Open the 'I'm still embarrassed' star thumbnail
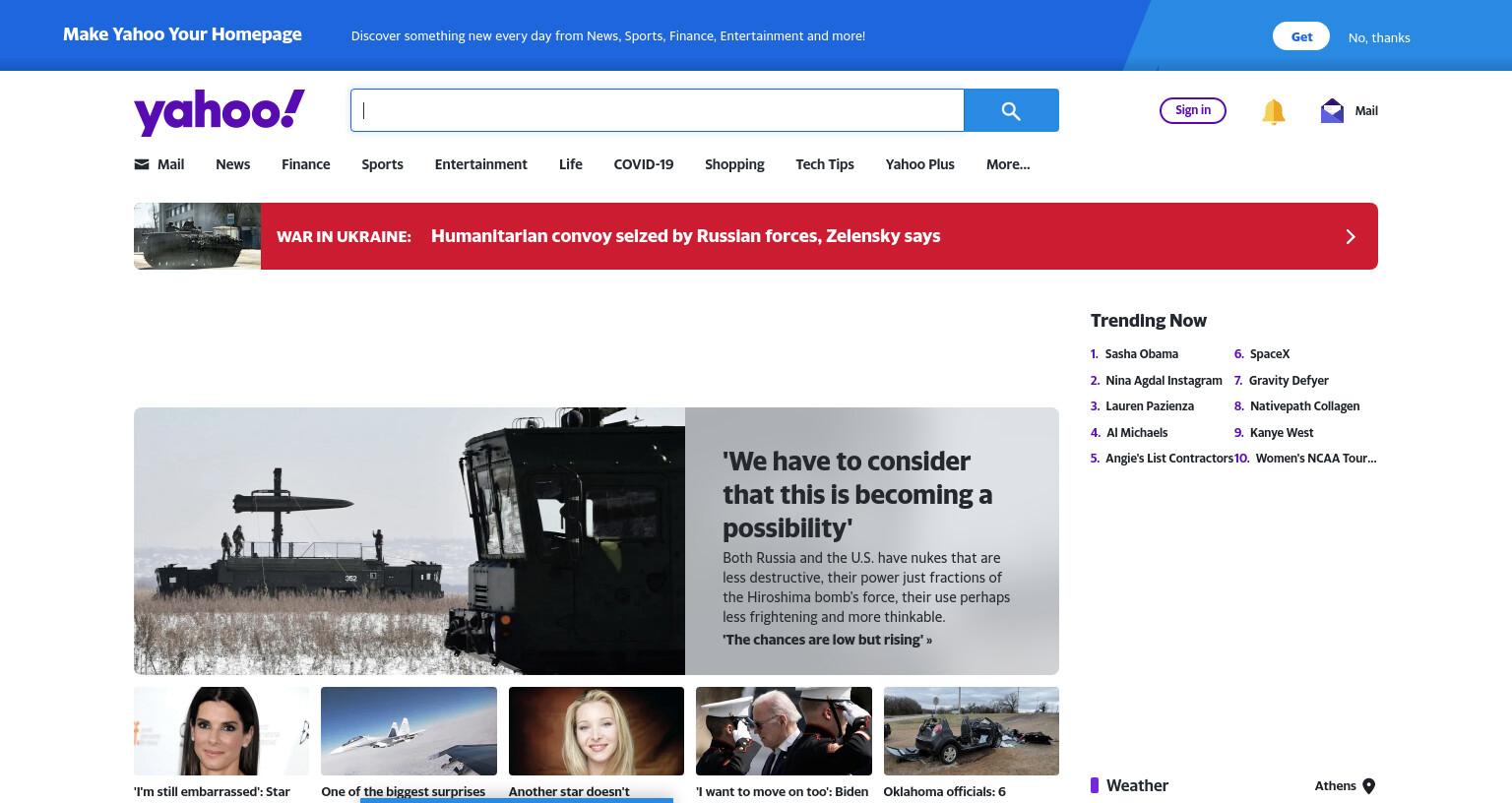This screenshot has width=1512, height=803. point(221,731)
